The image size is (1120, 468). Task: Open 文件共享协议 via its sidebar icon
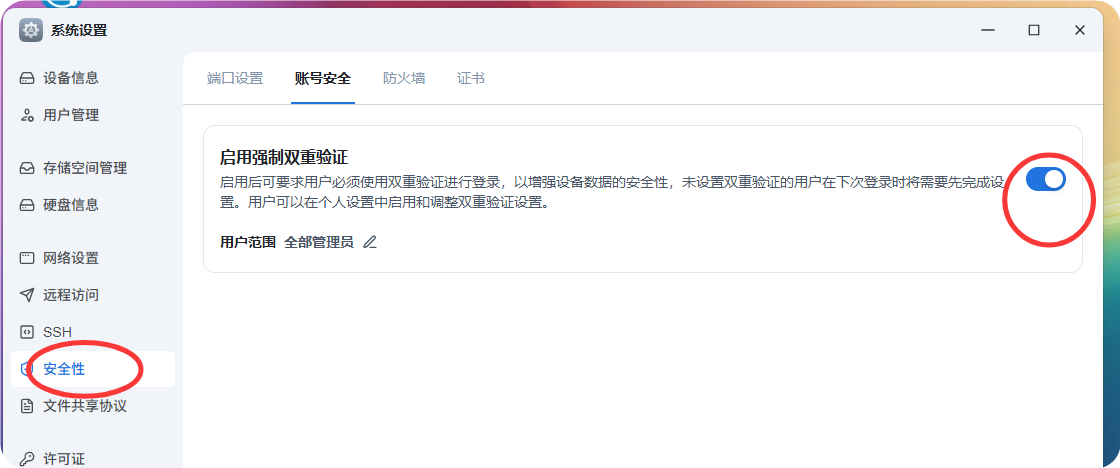pyautogui.click(x=28, y=406)
